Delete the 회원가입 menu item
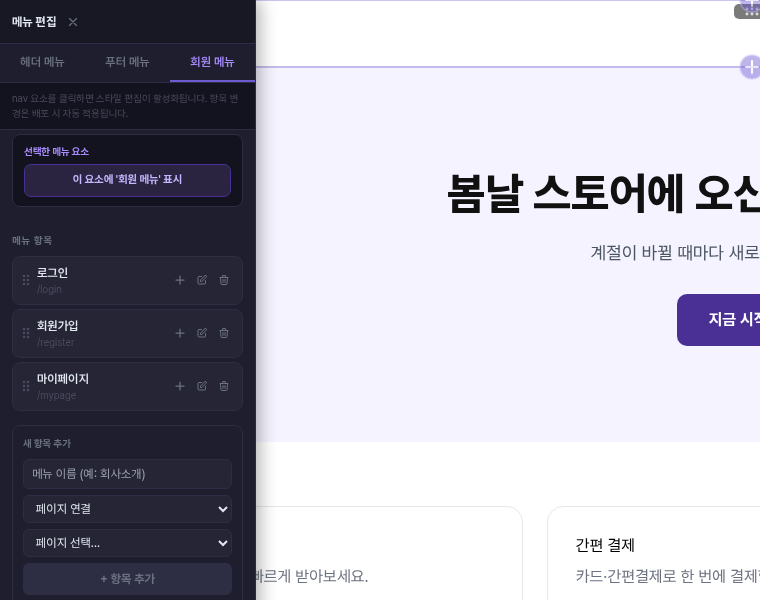 pos(224,333)
